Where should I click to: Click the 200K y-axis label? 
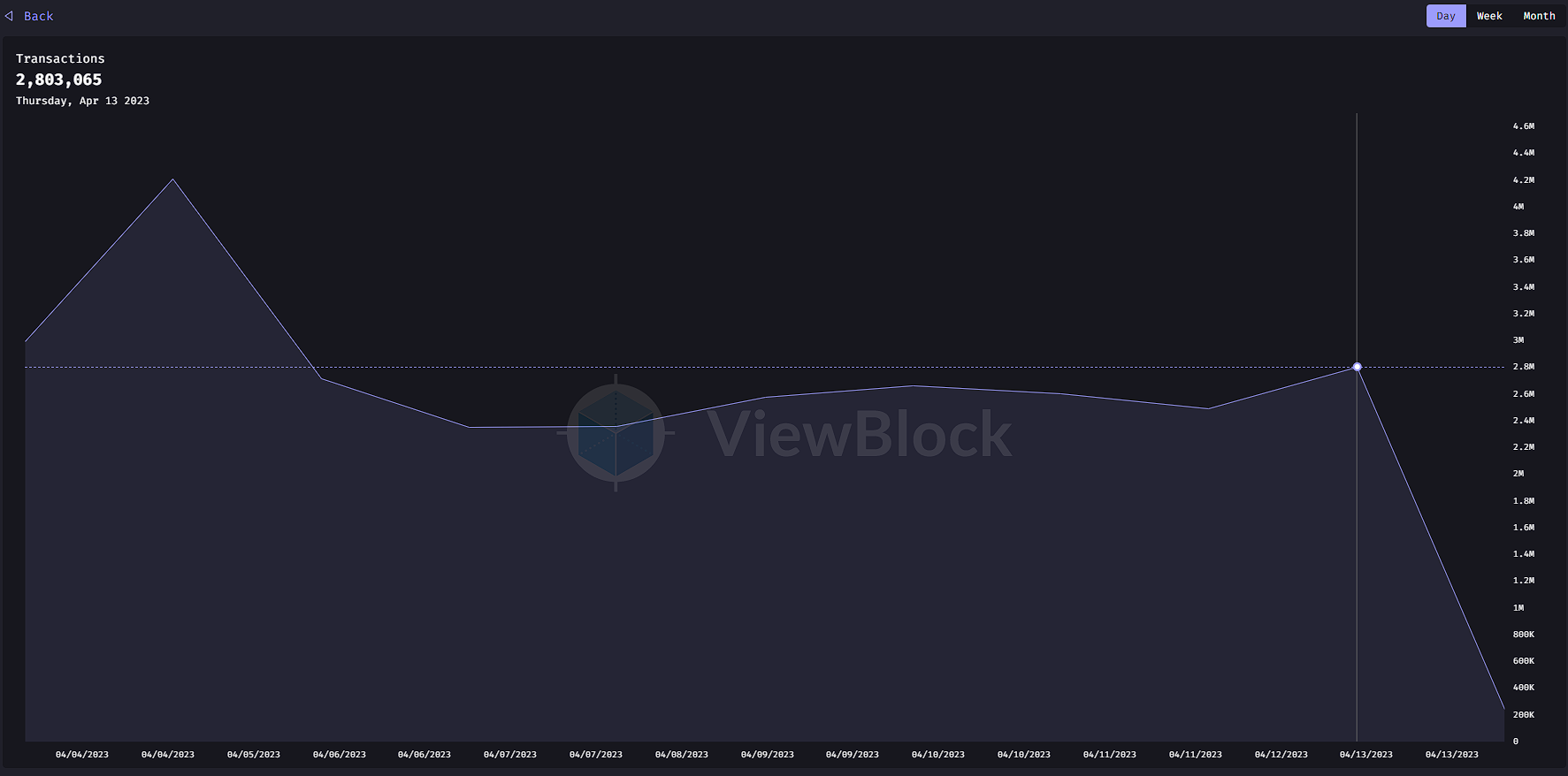click(1523, 714)
